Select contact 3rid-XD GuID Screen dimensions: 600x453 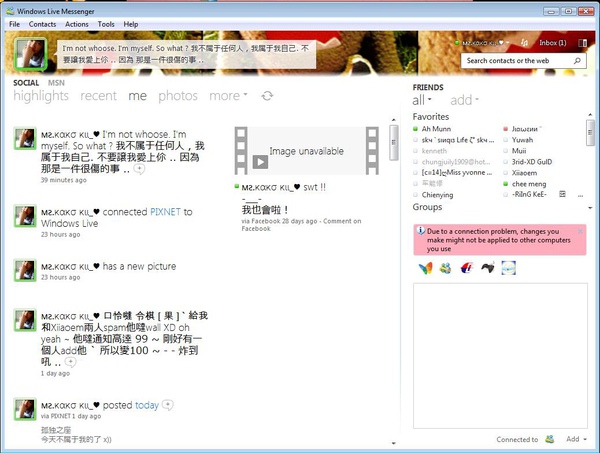532,162
